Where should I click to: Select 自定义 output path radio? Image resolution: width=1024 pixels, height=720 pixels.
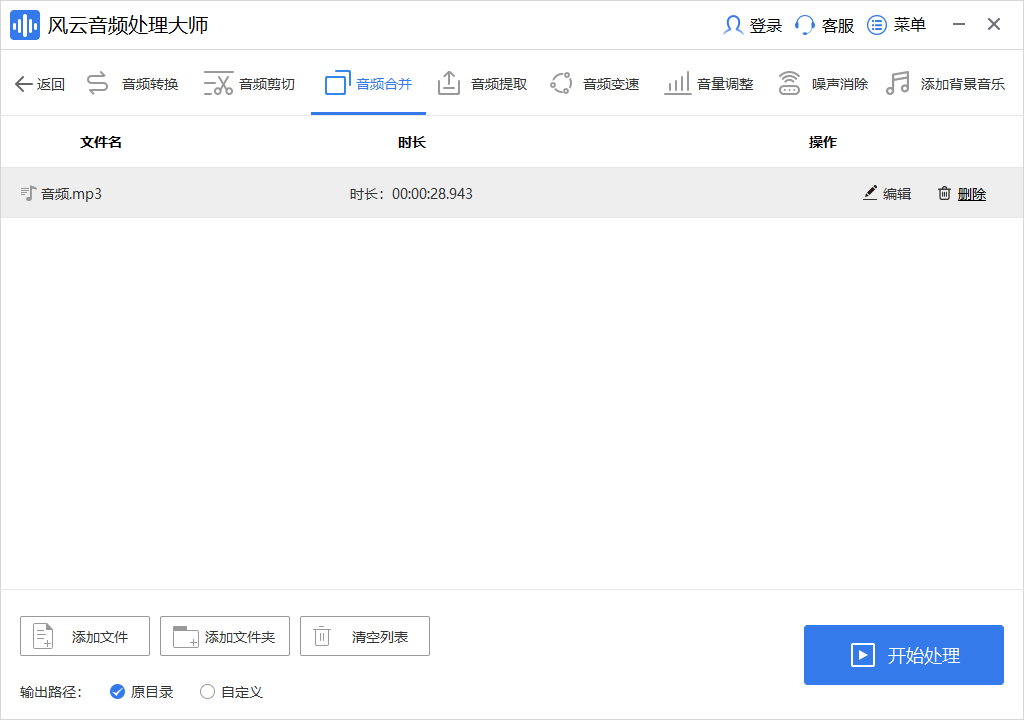(x=207, y=692)
